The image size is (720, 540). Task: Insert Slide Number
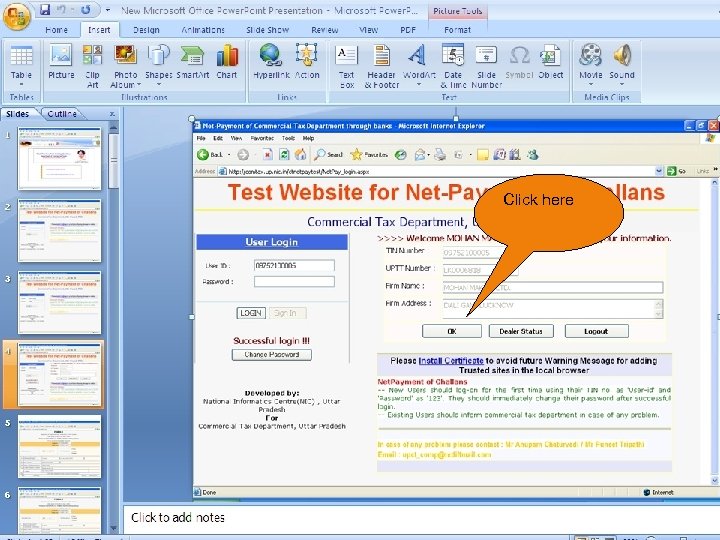click(x=486, y=67)
